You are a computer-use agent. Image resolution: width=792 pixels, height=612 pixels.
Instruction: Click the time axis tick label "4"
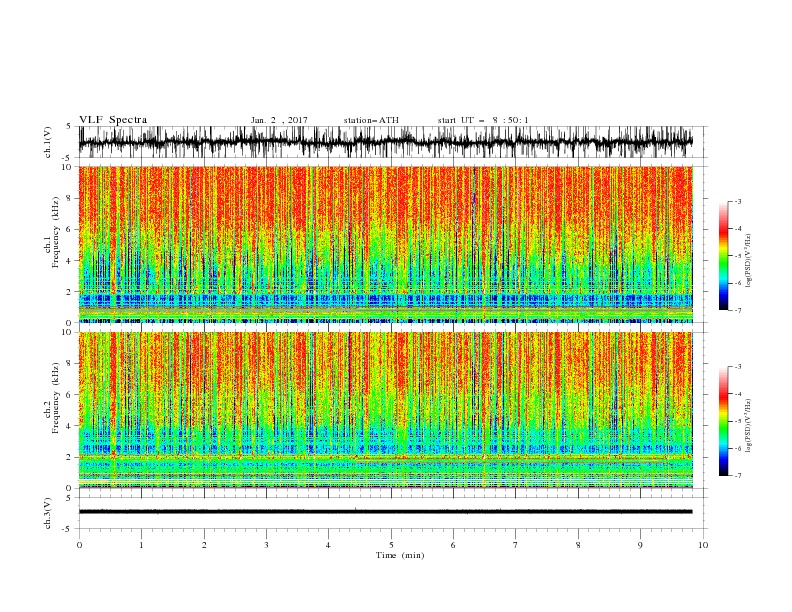click(x=328, y=545)
